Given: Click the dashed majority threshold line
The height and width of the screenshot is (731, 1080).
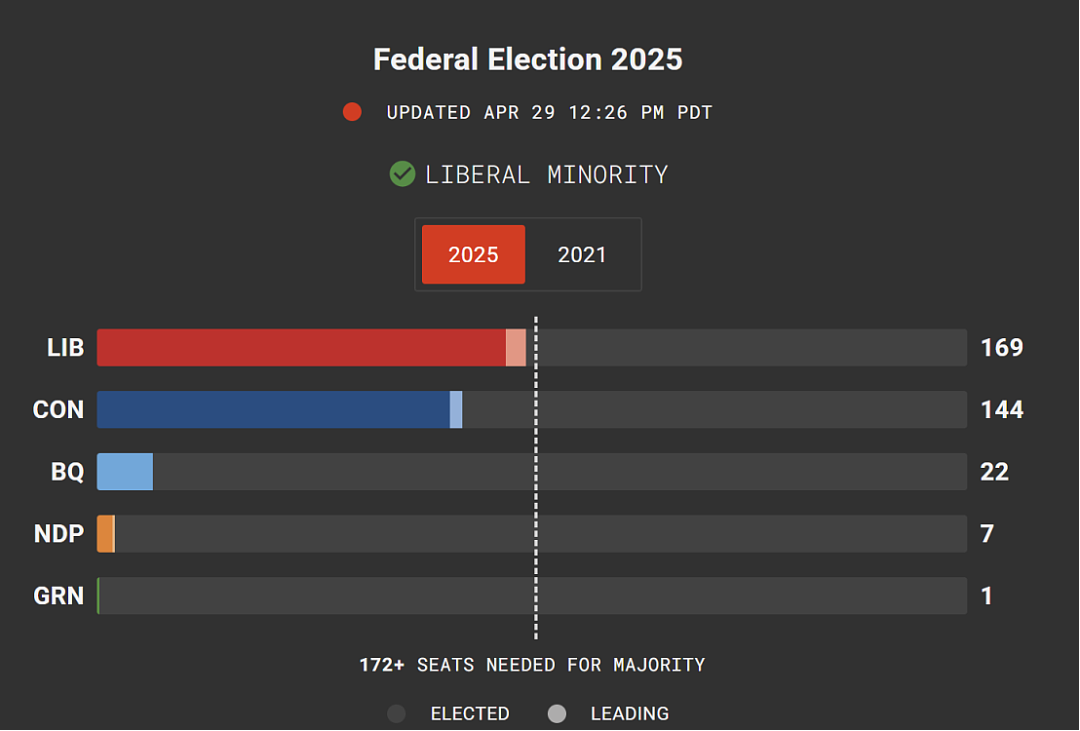Looking at the screenshot, I should click(x=536, y=478).
